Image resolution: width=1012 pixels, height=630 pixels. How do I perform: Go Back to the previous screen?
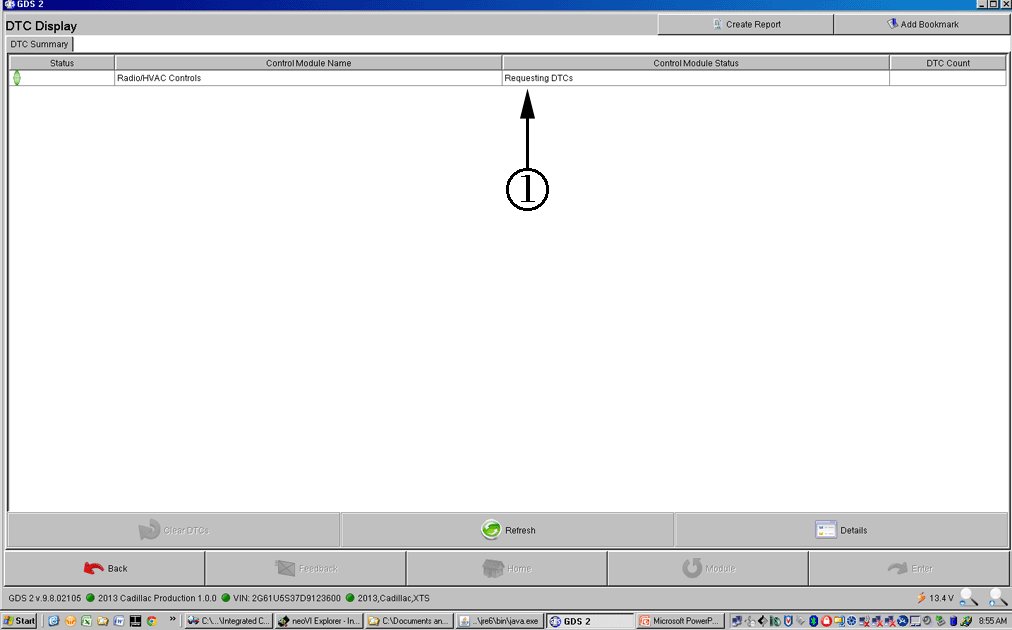pyautogui.click(x=105, y=568)
